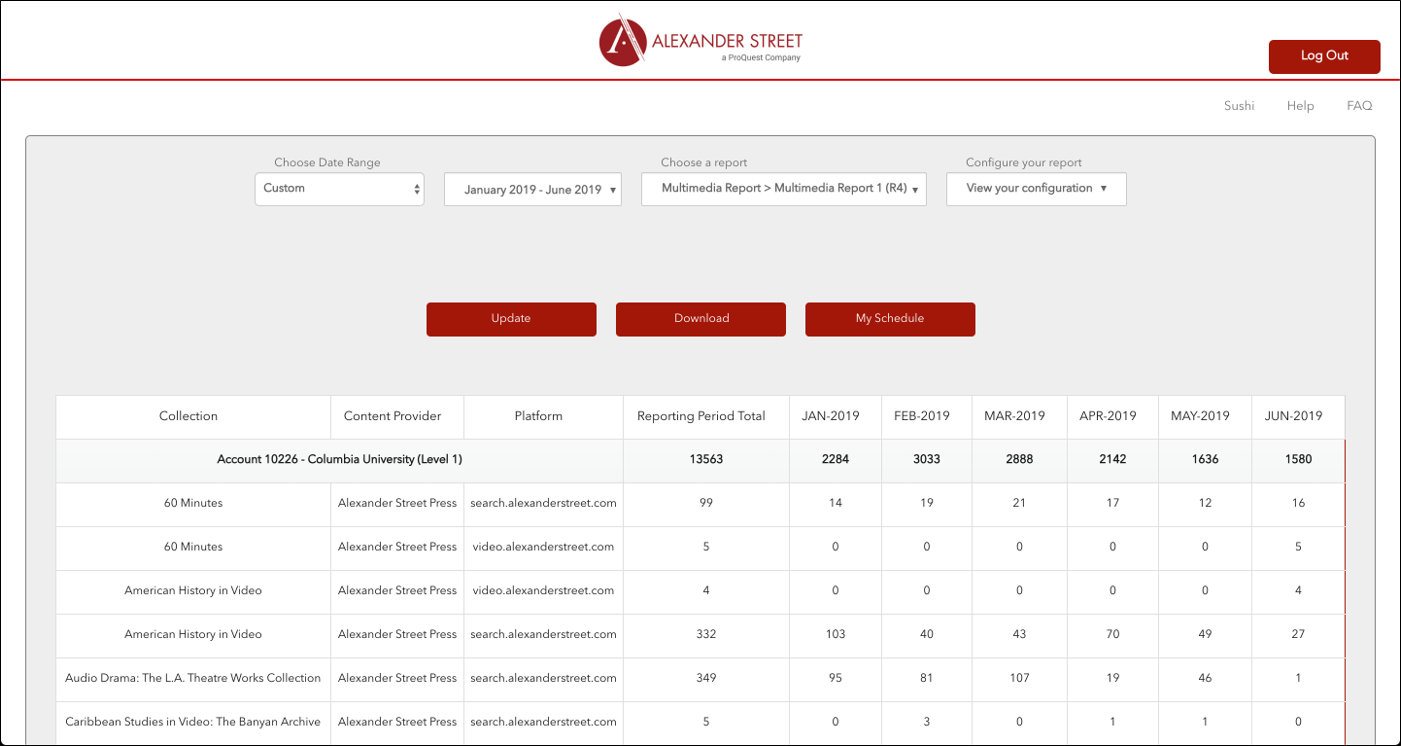Open My Schedule

(890, 319)
